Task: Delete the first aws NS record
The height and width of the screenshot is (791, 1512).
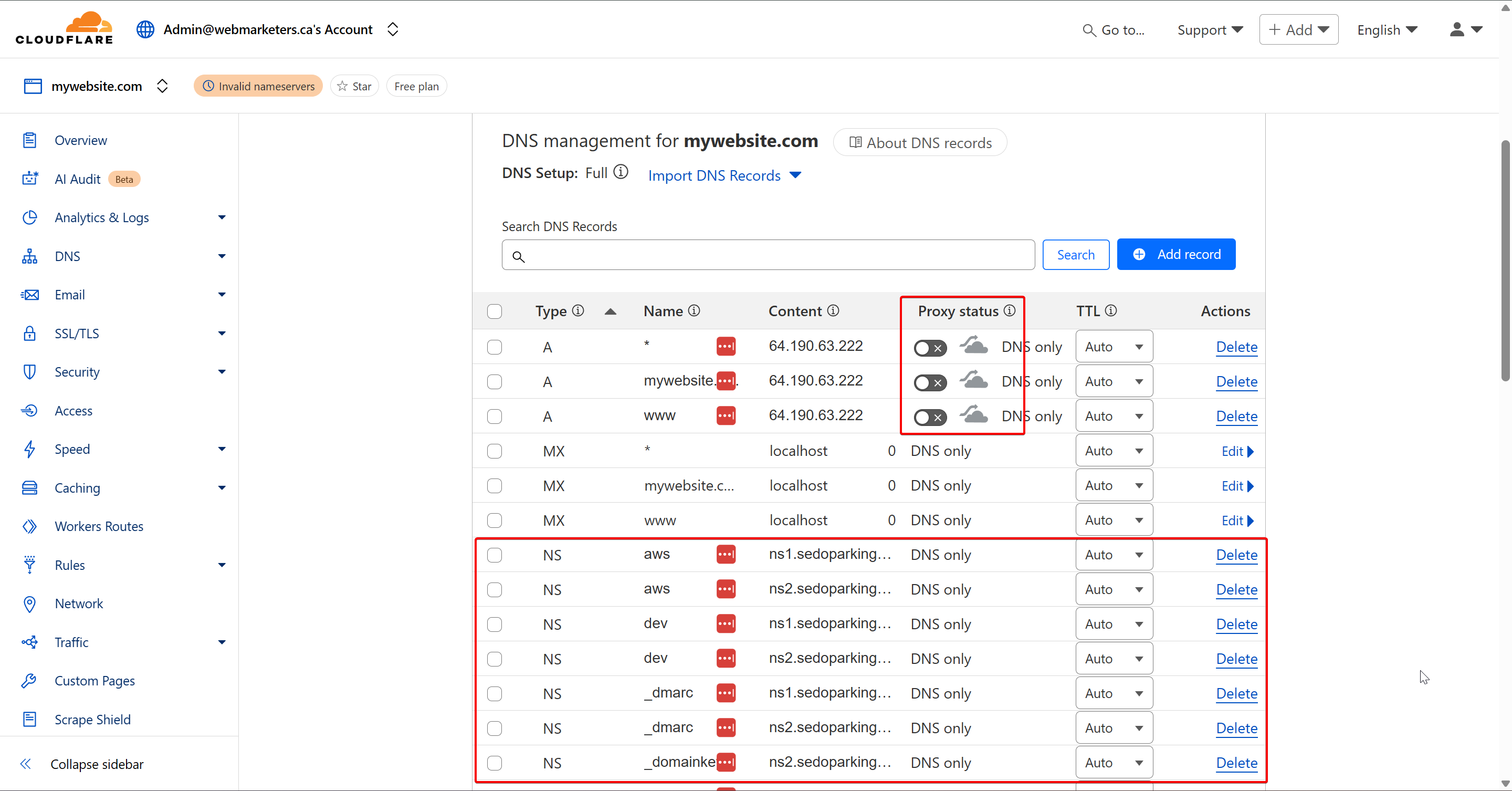Action: tap(1236, 555)
